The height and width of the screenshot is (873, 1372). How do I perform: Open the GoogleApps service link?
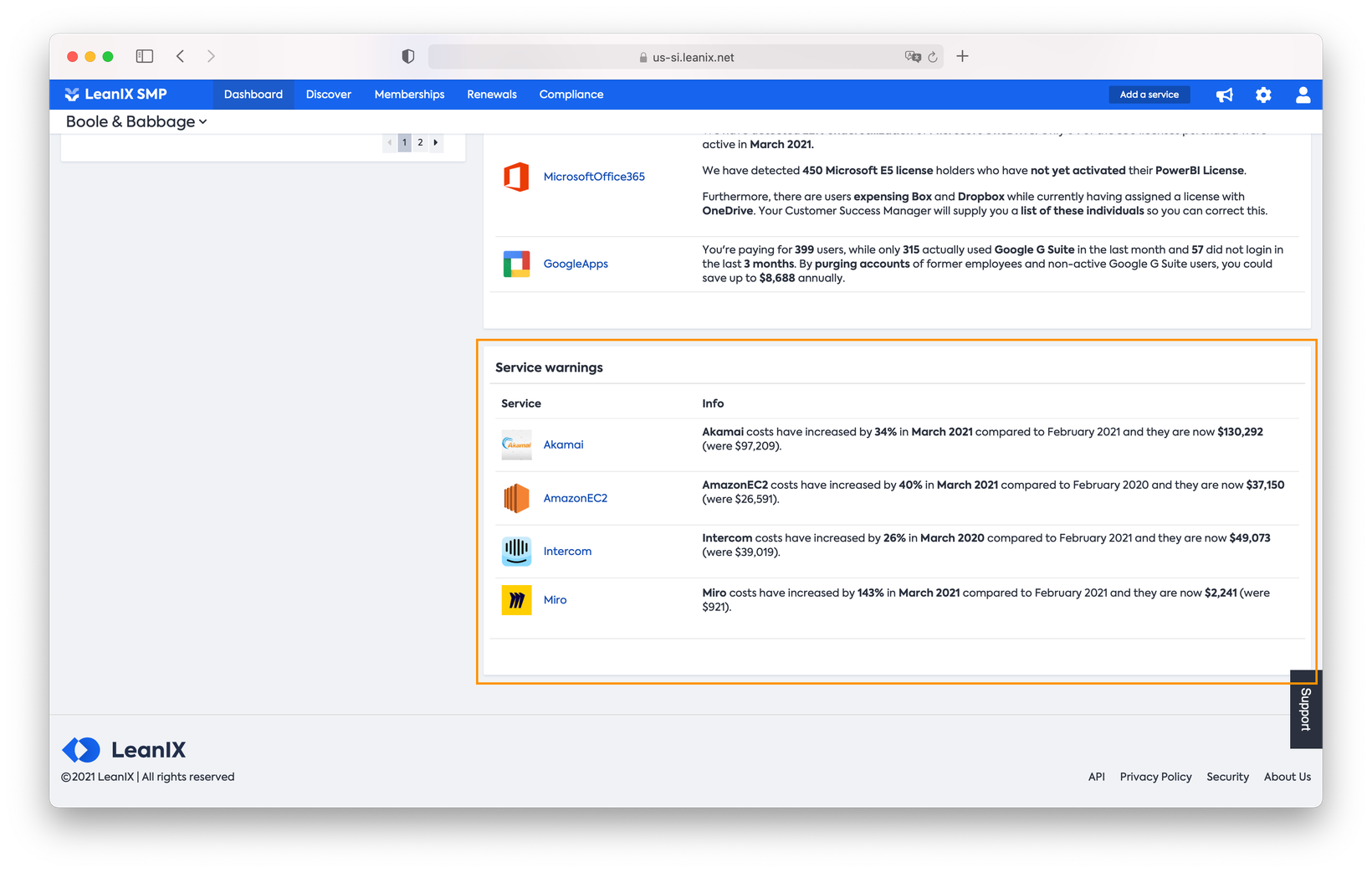coord(576,264)
